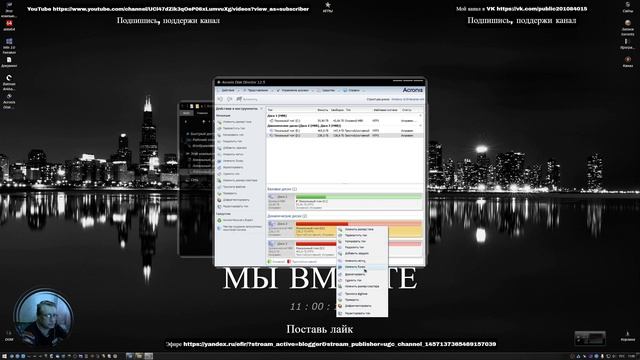The width and height of the screenshot is (640, 360).
Task: Open the aida64 desktop shortcut
Action: (x=9, y=25)
